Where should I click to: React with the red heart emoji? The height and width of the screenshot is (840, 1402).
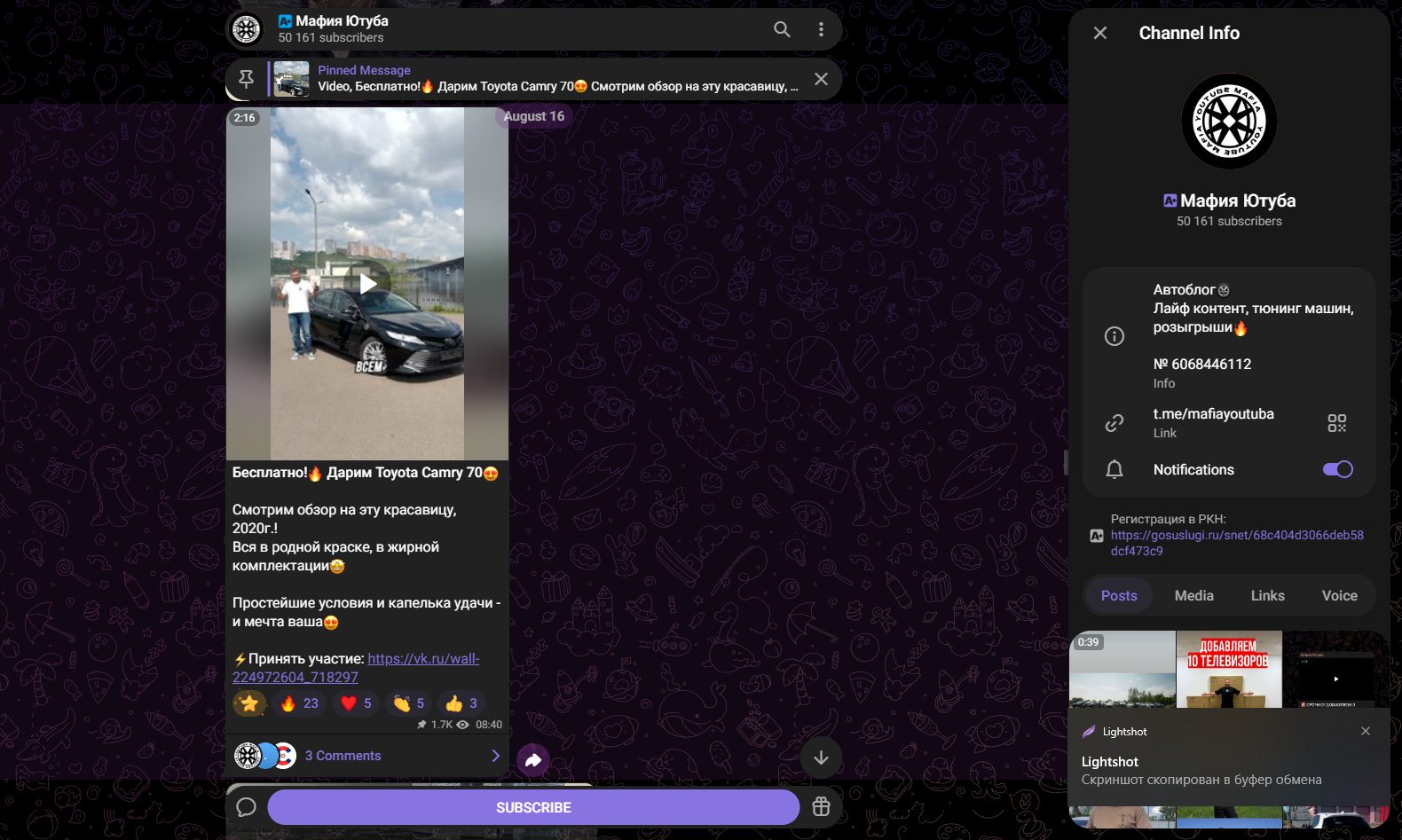(x=357, y=703)
